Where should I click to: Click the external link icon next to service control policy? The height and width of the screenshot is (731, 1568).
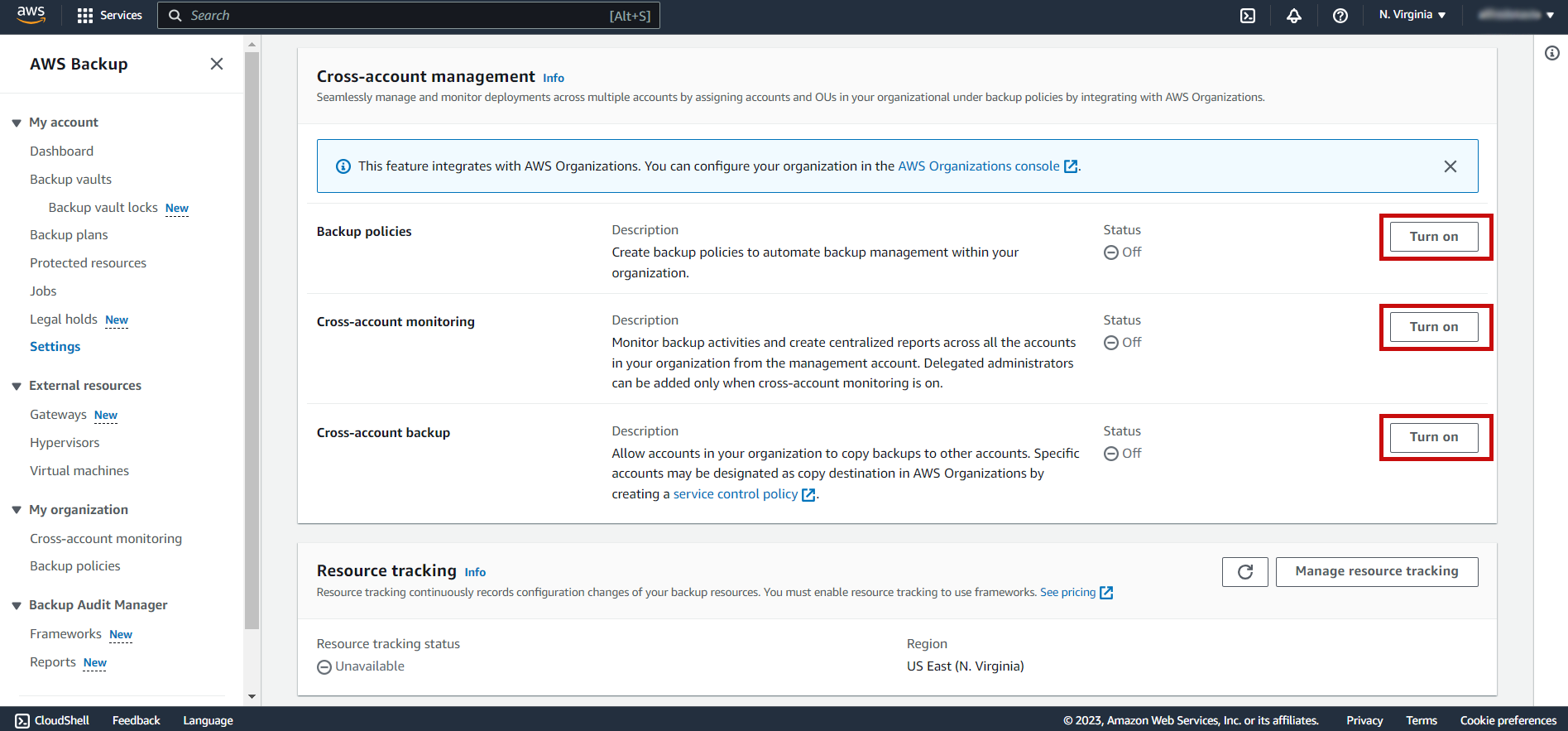pyautogui.click(x=808, y=495)
